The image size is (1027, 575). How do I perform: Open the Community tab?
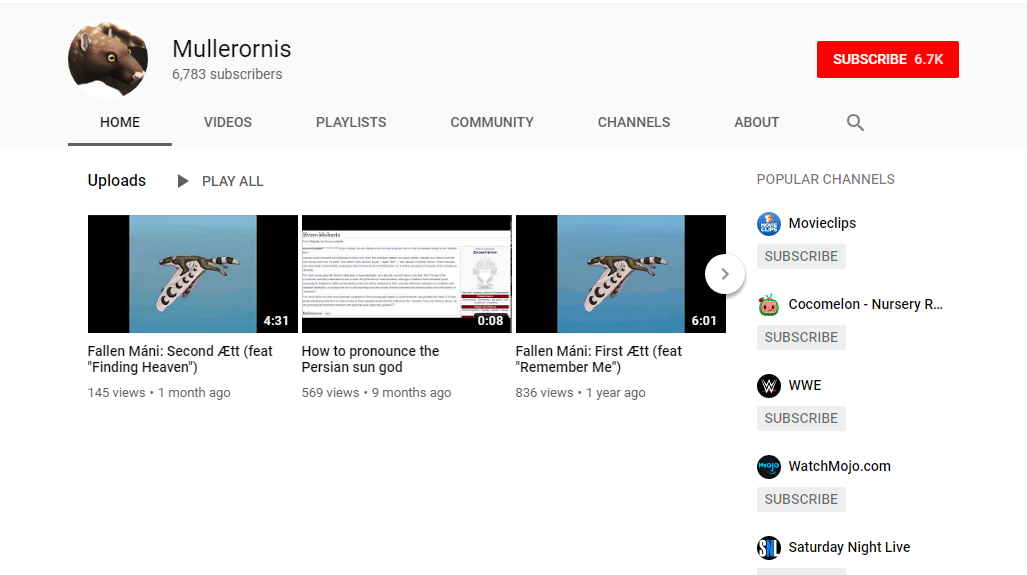pos(492,122)
